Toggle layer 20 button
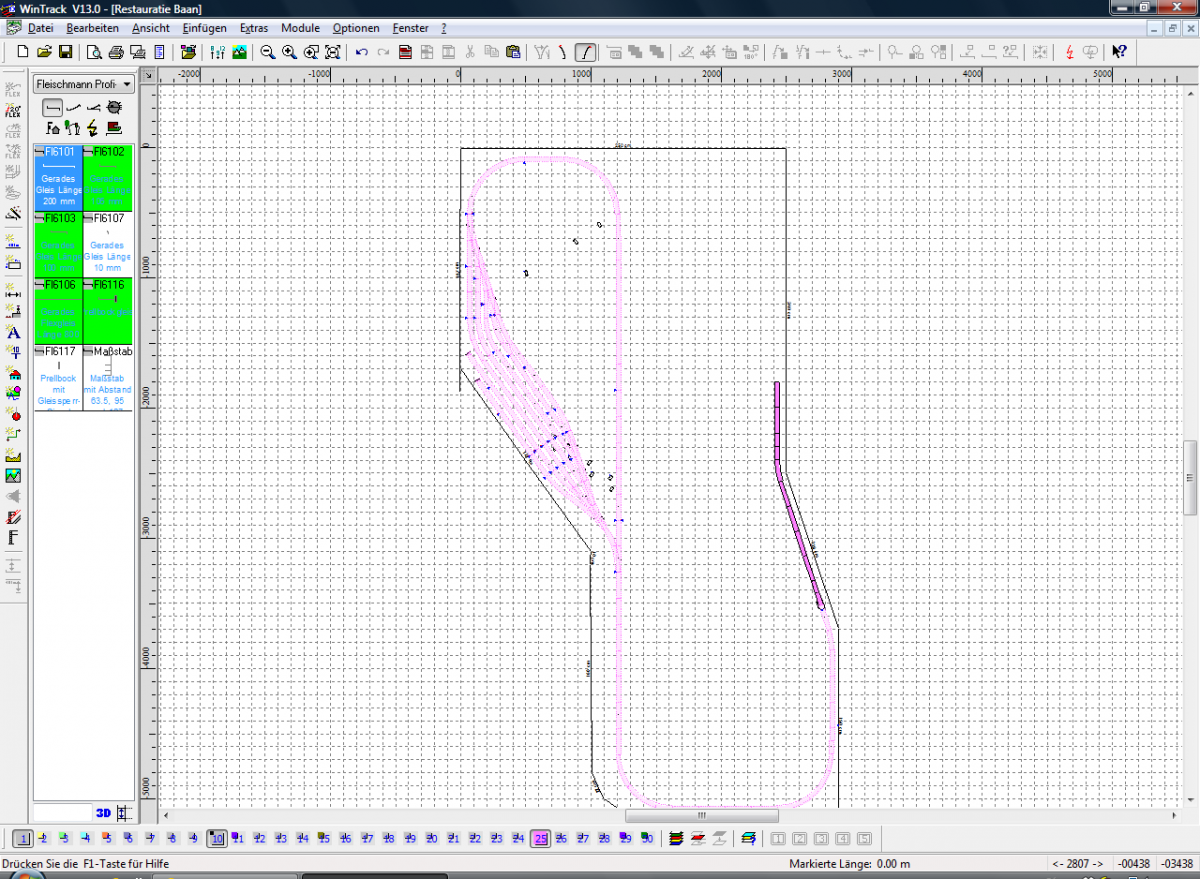The image size is (1200, 879). 432,838
